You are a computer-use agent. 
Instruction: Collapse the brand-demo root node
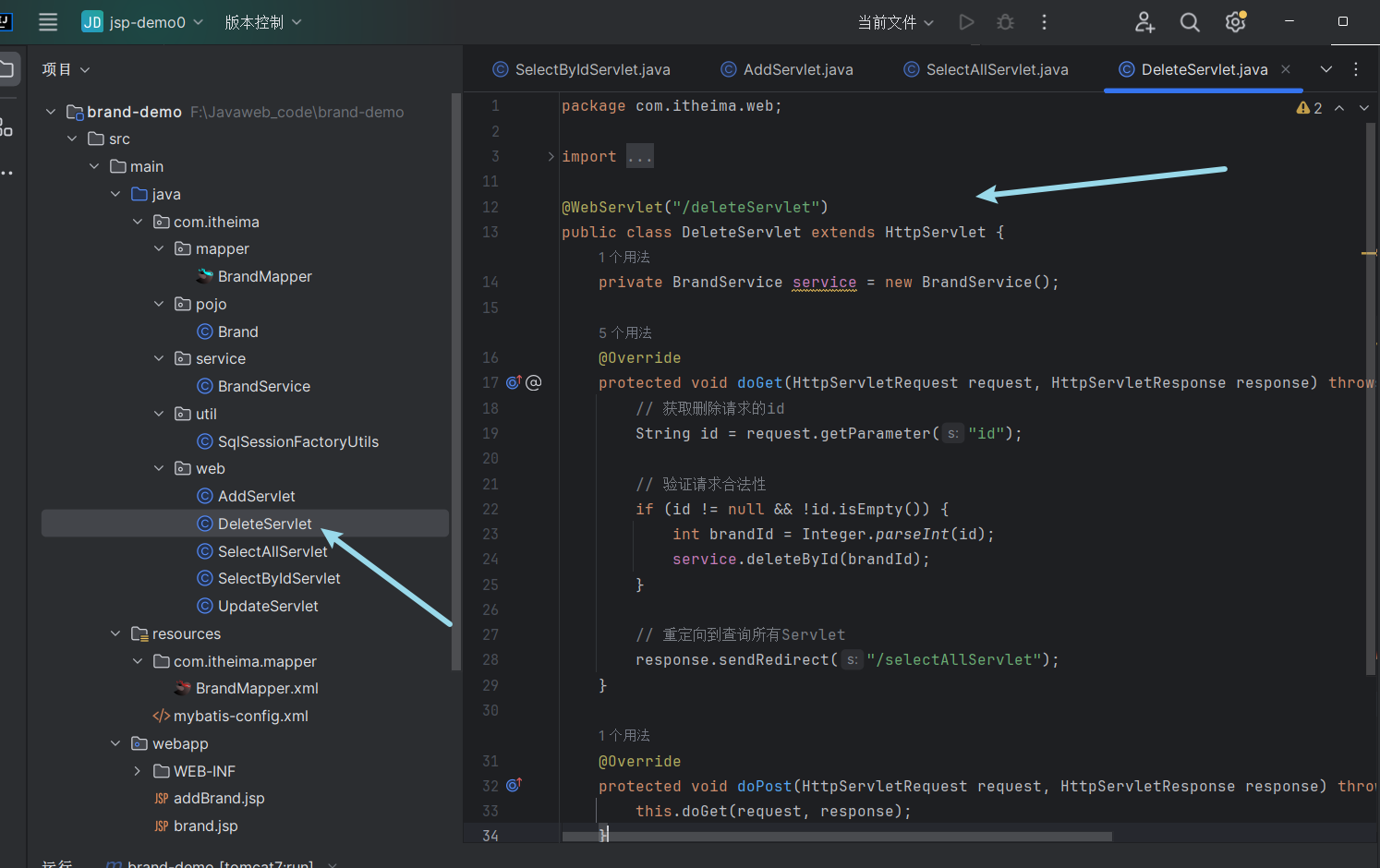[50, 112]
